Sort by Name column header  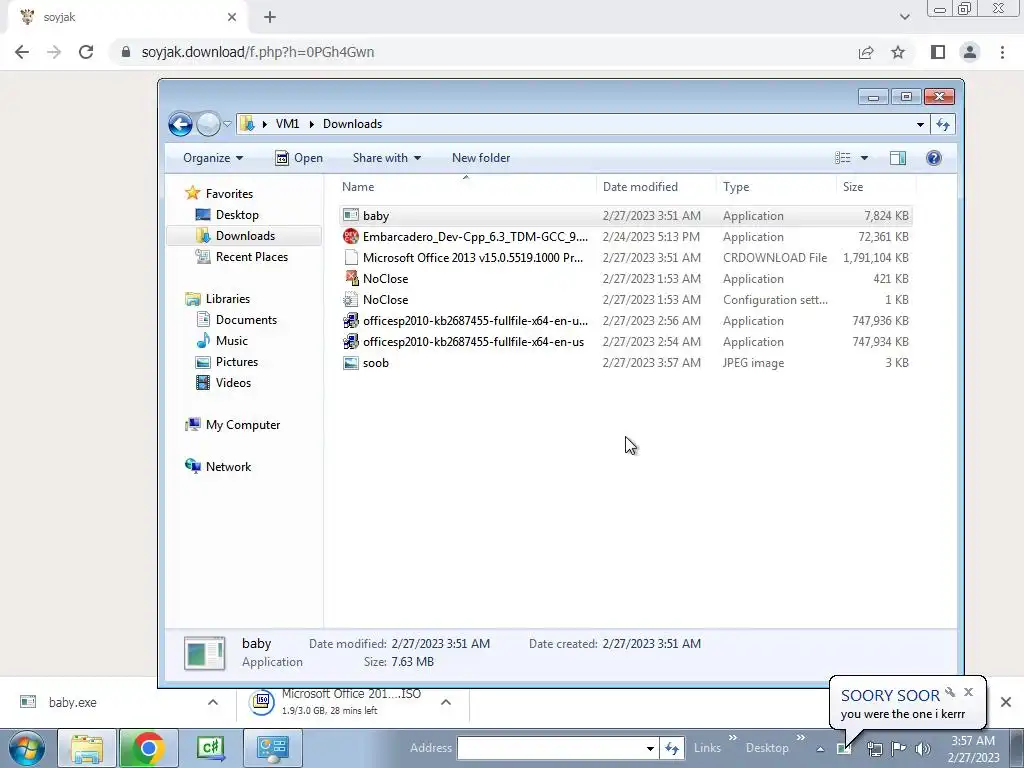[466, 187]
